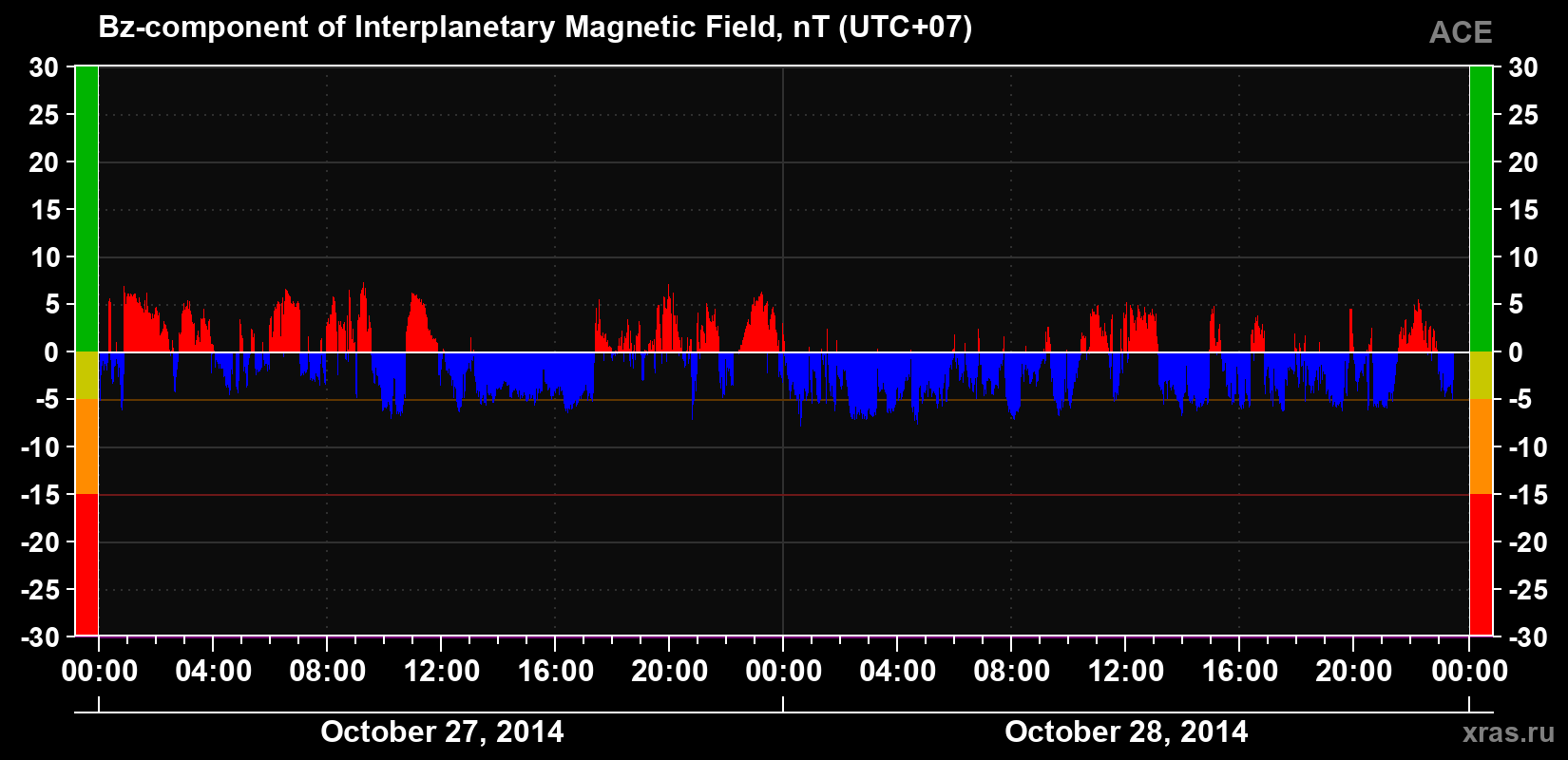The height and width of the screenshot is (760, 1568).
Task: Click the -30 value on the left axis
Action: 40,637
